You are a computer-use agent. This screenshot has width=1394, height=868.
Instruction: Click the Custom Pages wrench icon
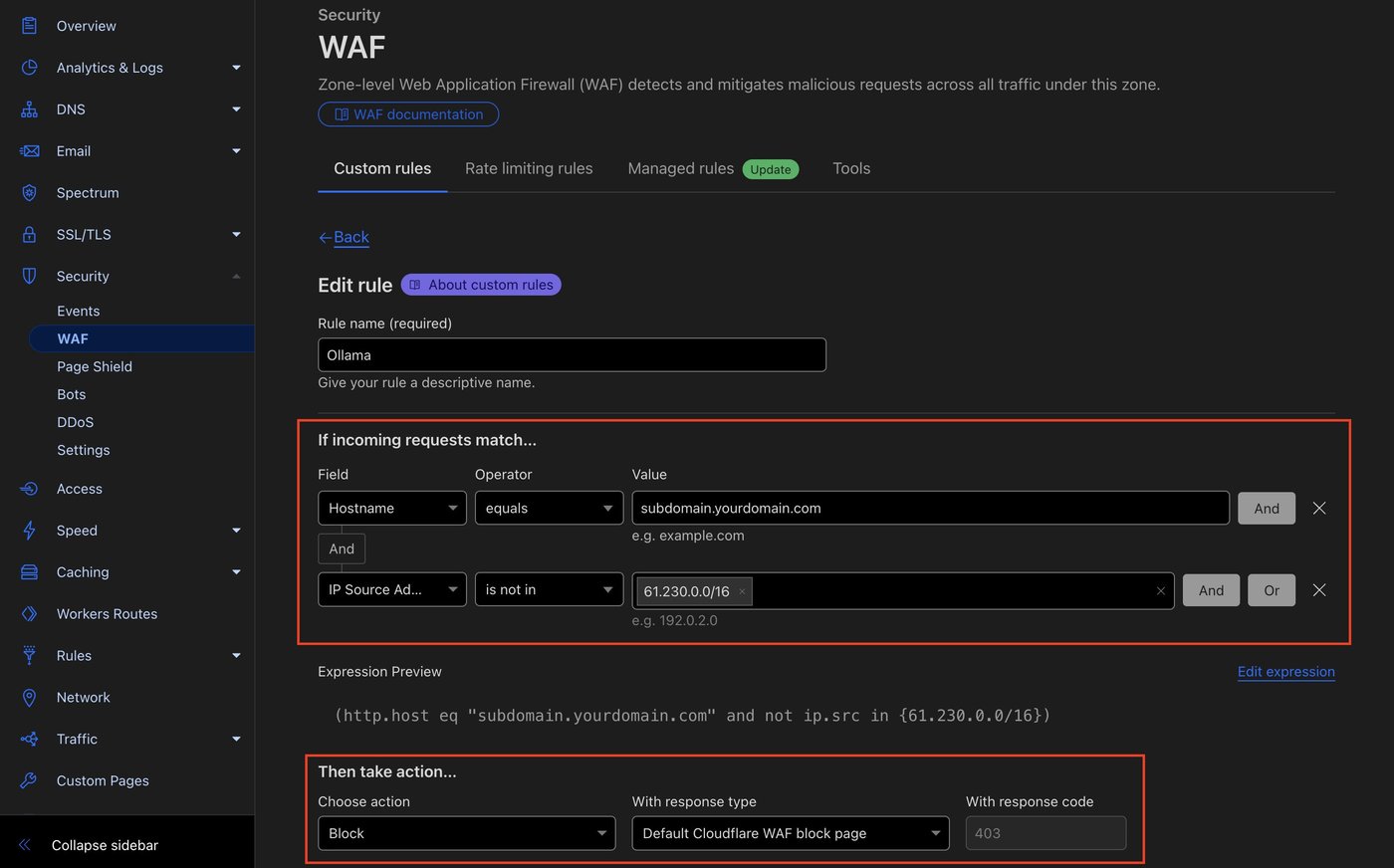pyautogui.click(x=29, y=781)
